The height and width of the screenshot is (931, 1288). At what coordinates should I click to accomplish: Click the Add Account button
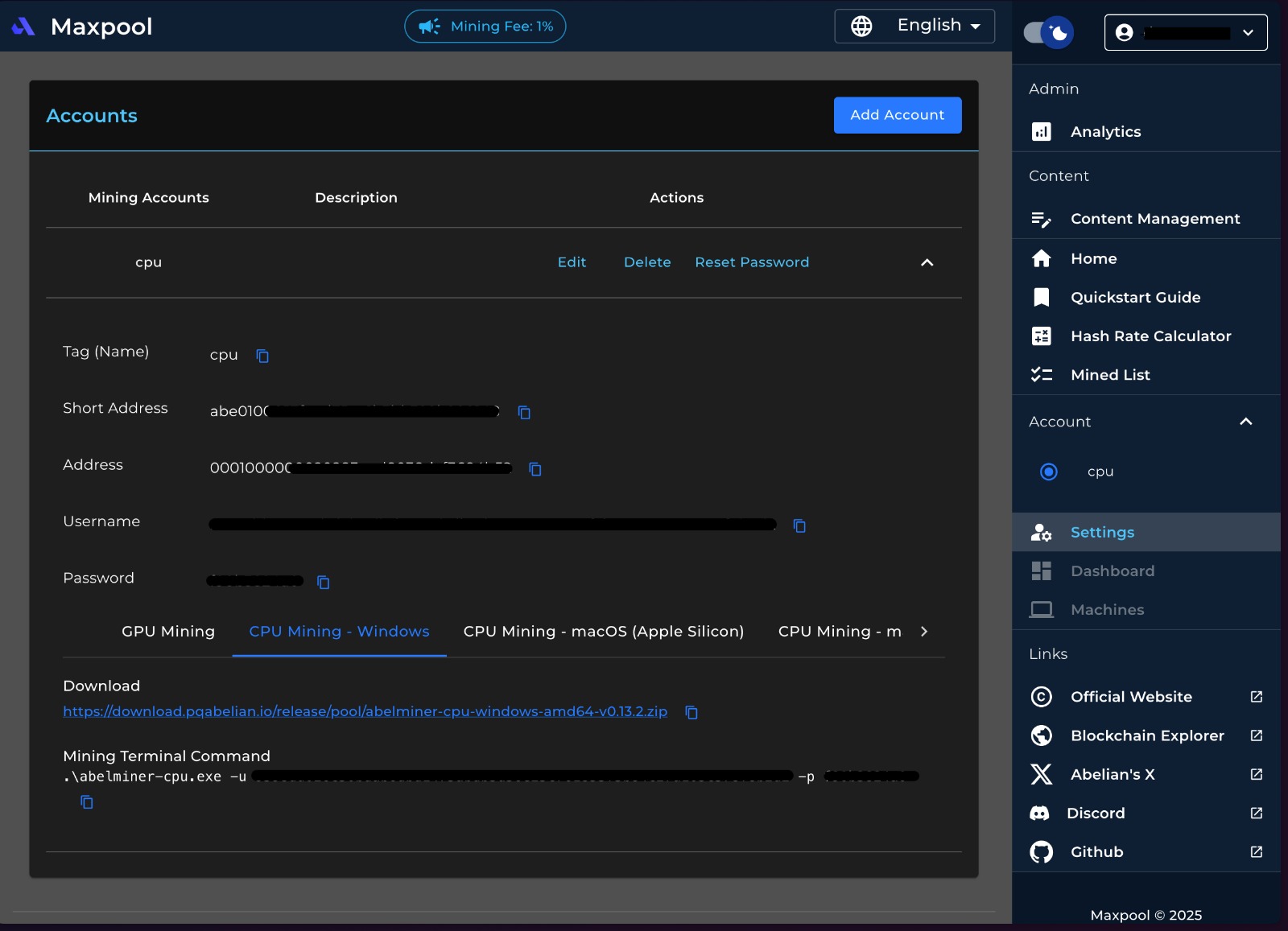898,115
